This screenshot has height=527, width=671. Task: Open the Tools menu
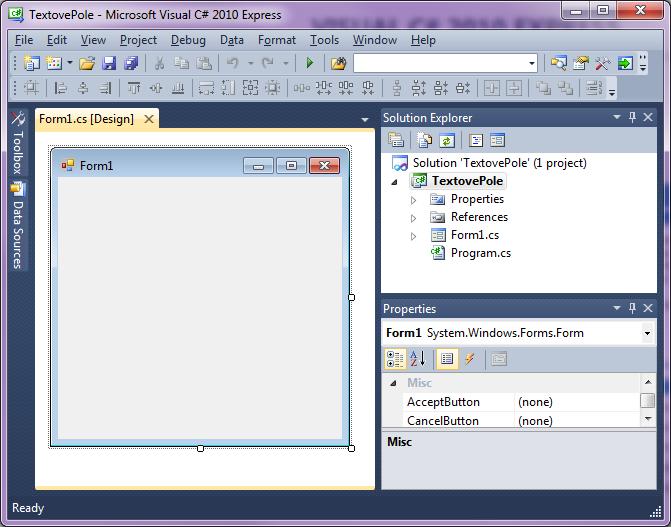324,40
